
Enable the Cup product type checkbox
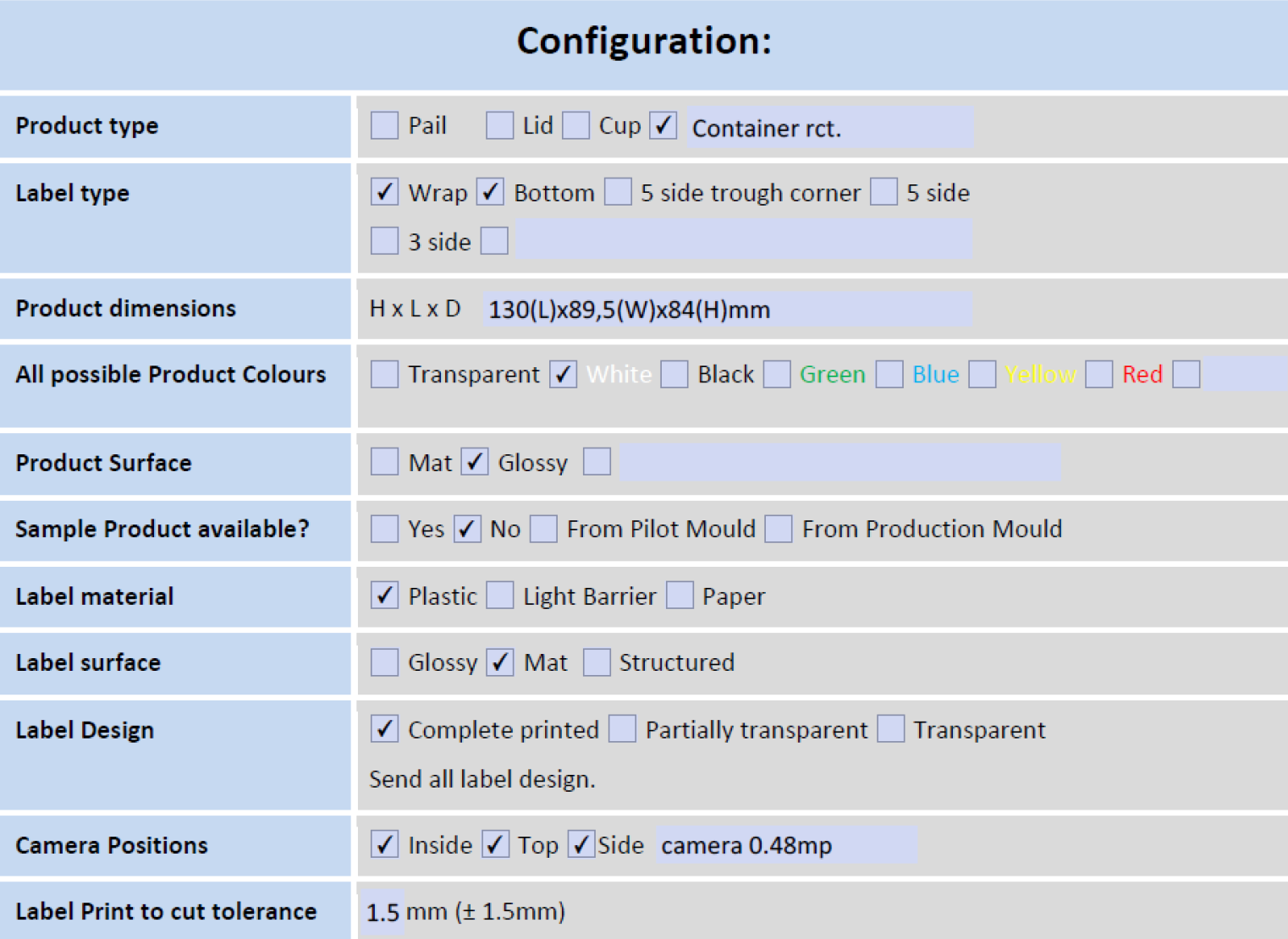575,126
